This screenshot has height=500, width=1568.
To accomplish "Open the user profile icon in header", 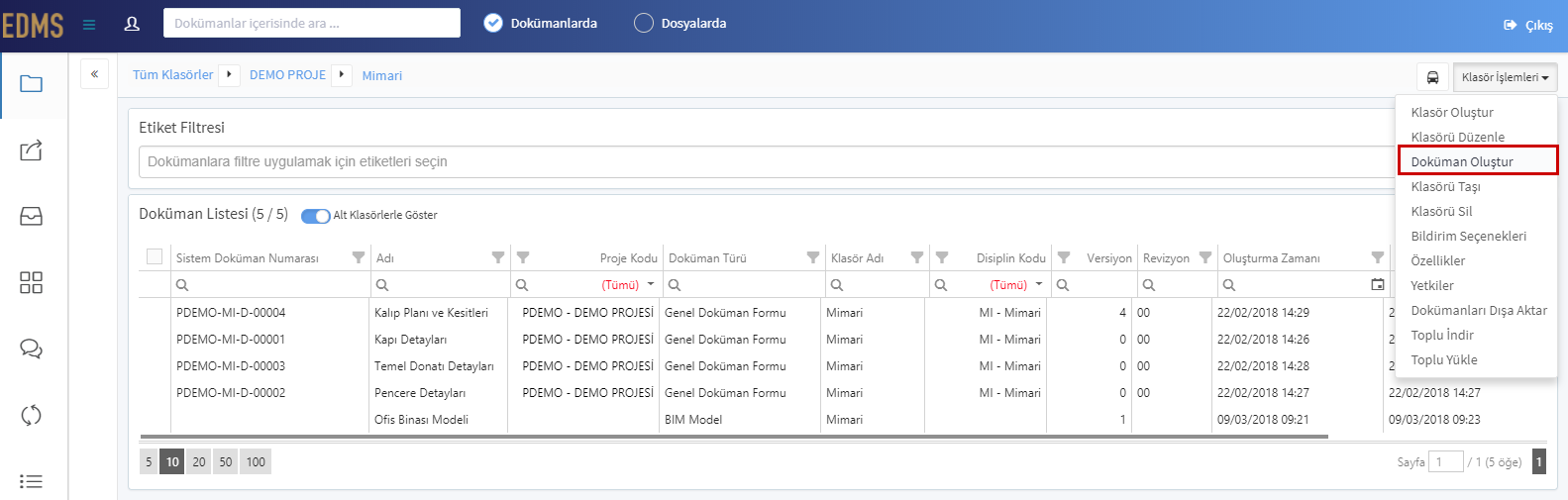I will (132, 24).
